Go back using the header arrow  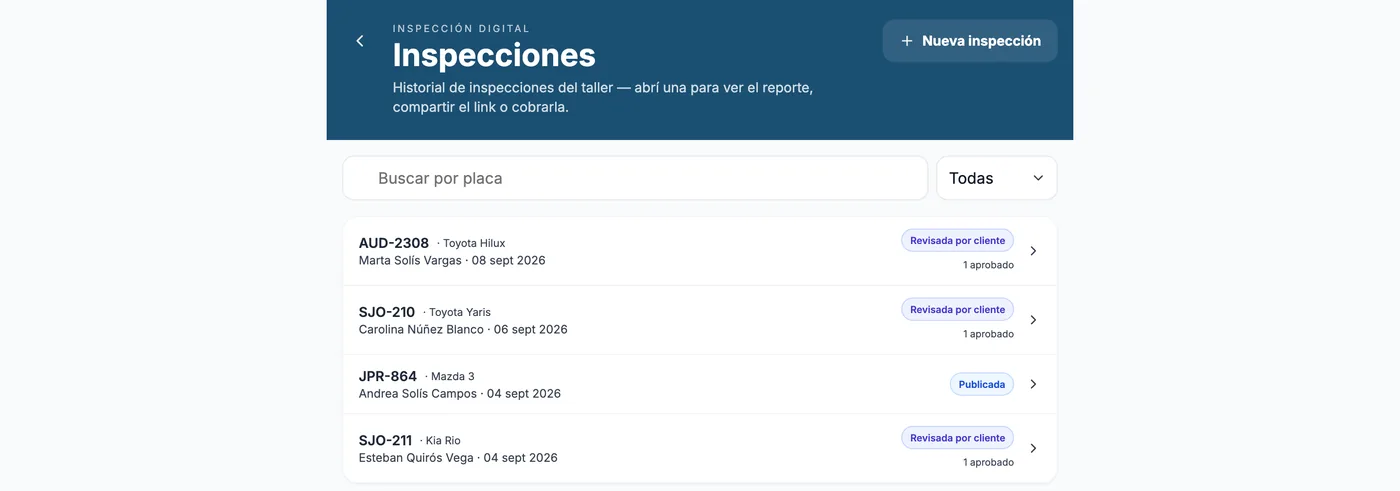[x=360, y=41]
